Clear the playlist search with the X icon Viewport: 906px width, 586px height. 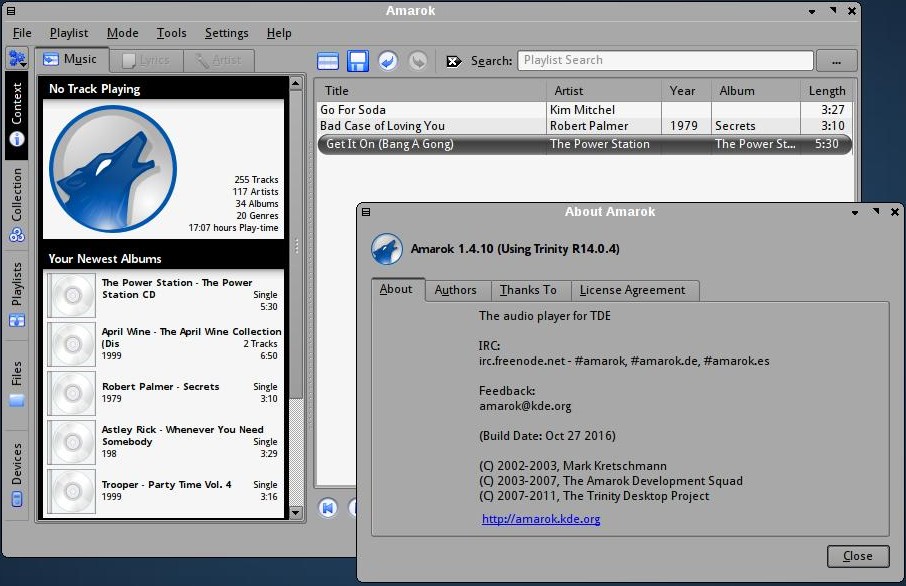click(x=454, y=61)
